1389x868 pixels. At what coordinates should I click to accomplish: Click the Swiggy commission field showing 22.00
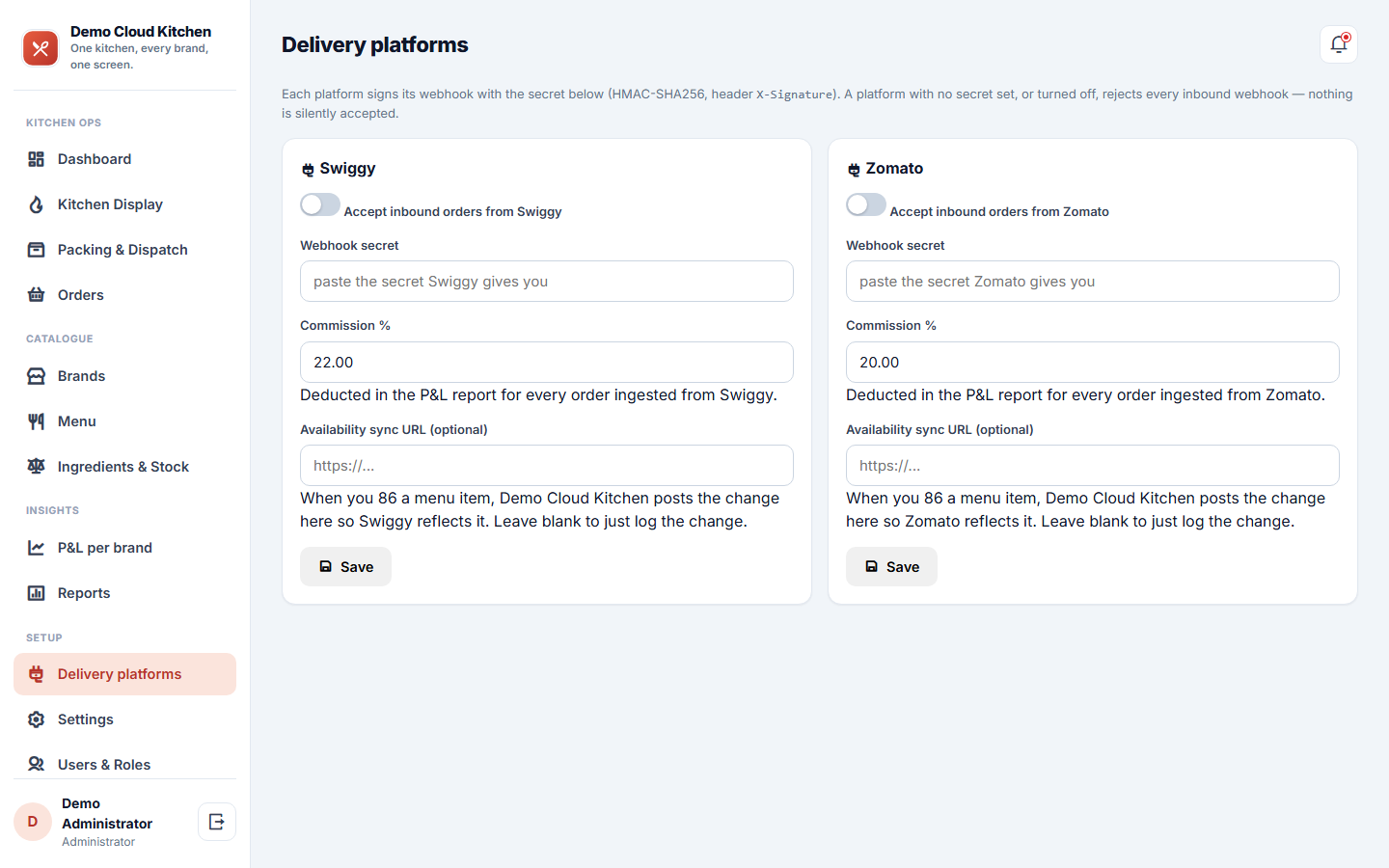[x=547, y=363]
